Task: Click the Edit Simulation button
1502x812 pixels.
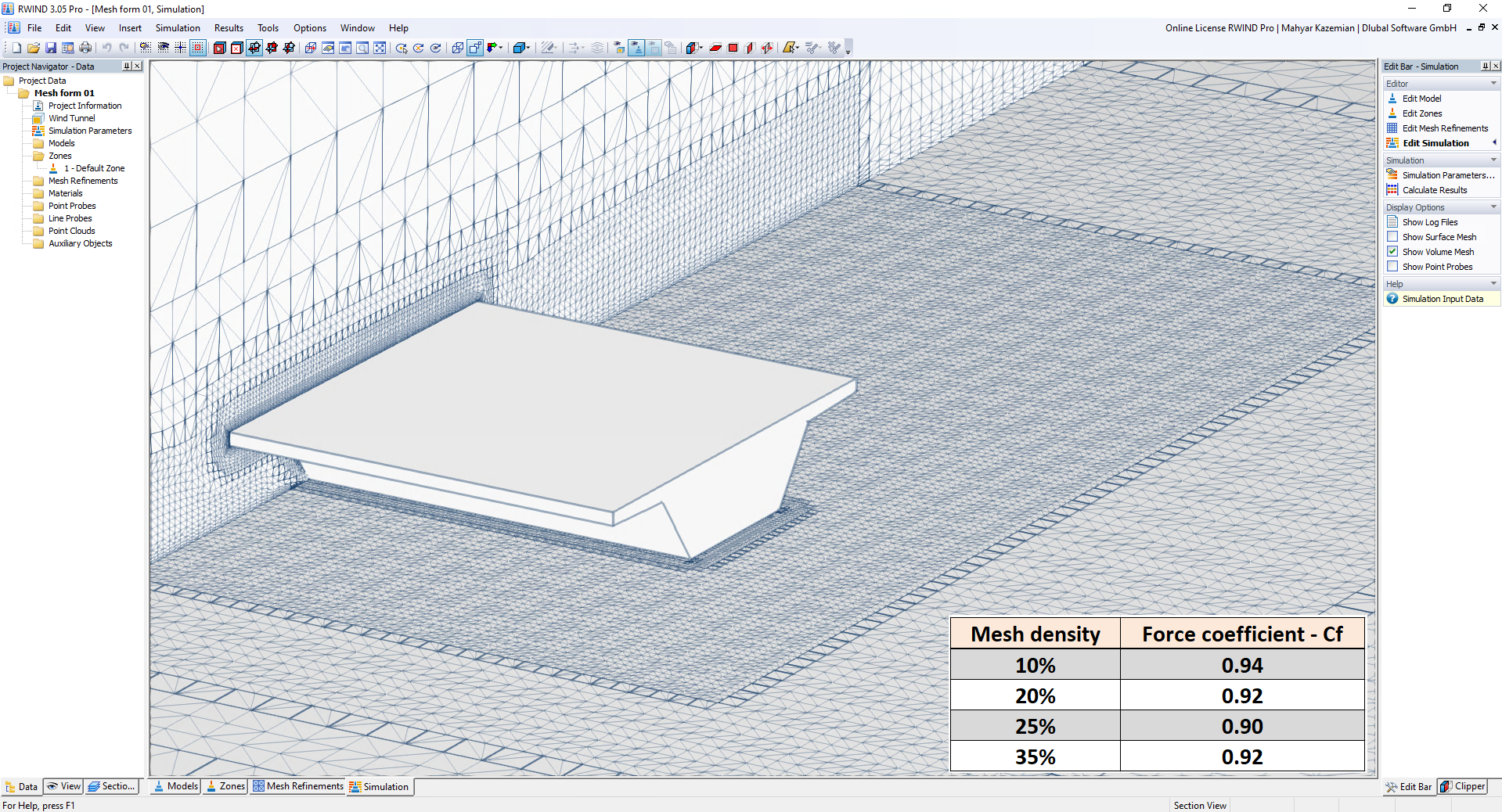Action: [x=1434, y=142]
